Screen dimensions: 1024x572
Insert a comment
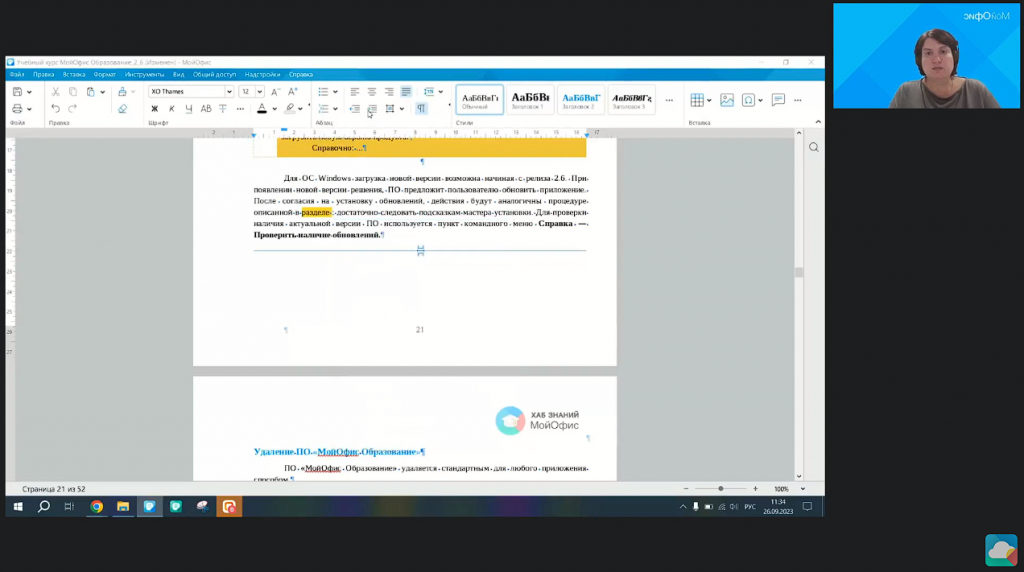point(778,100)
